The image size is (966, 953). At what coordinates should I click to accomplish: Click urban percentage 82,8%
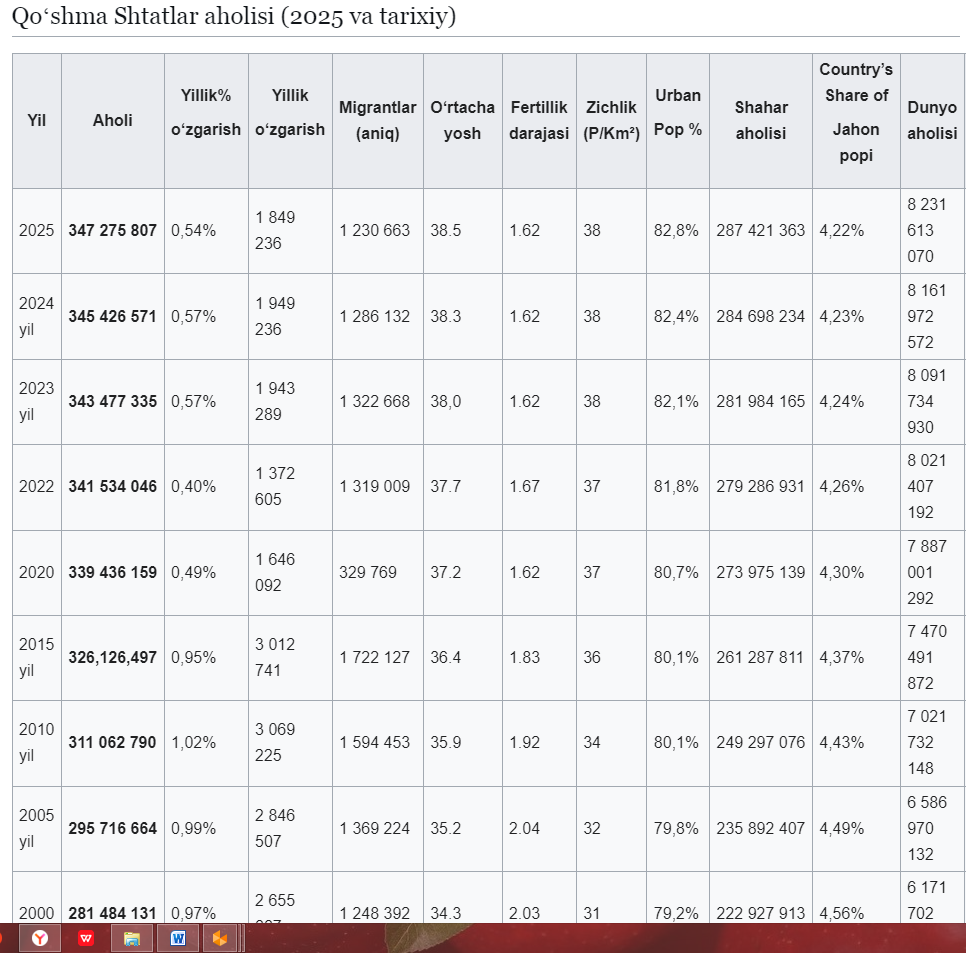(x=676, y=230)
